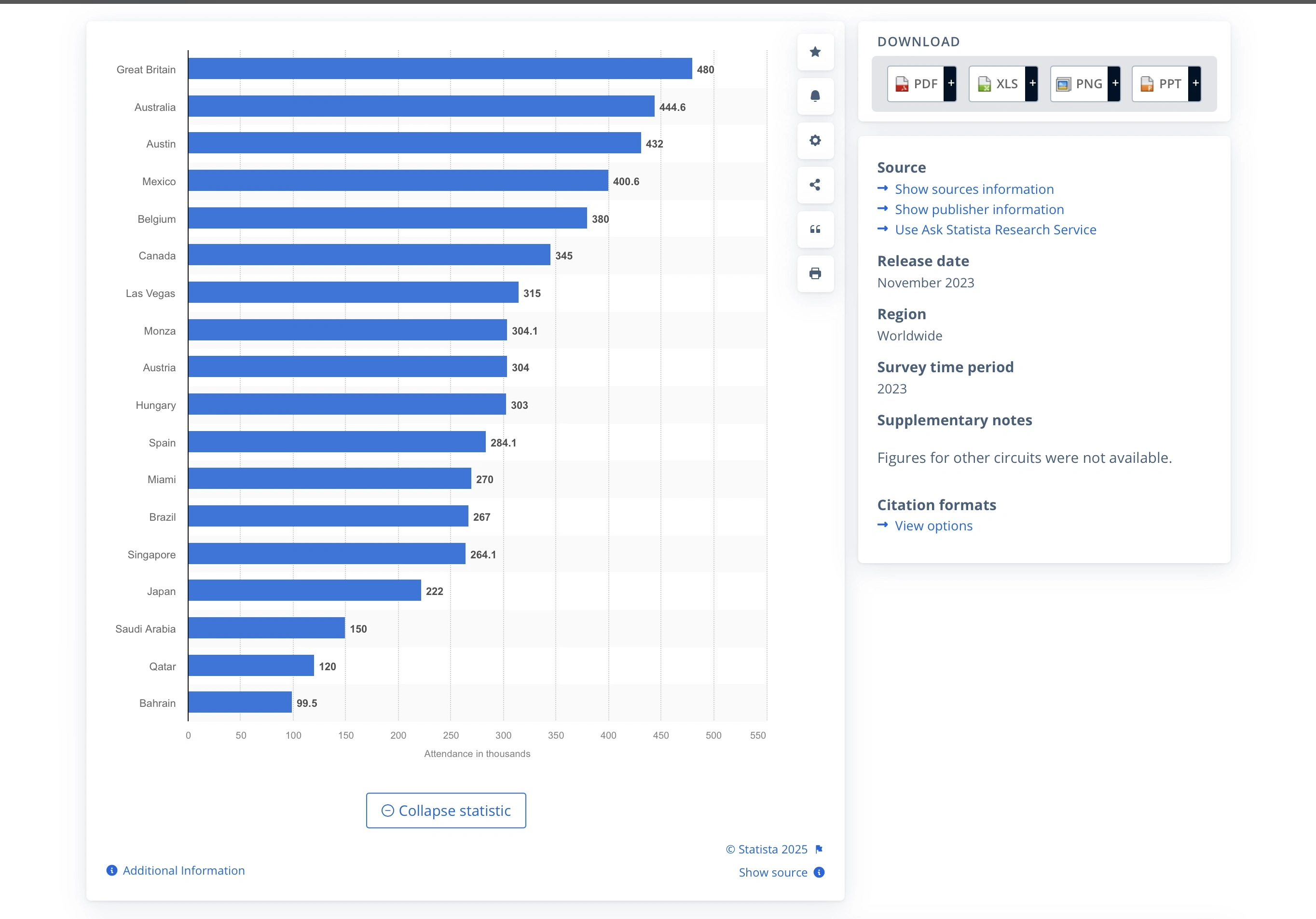This screenshot has width=1316, height=919.
Task: Download the statistic as PDF
Action: [x=916, y=83]
